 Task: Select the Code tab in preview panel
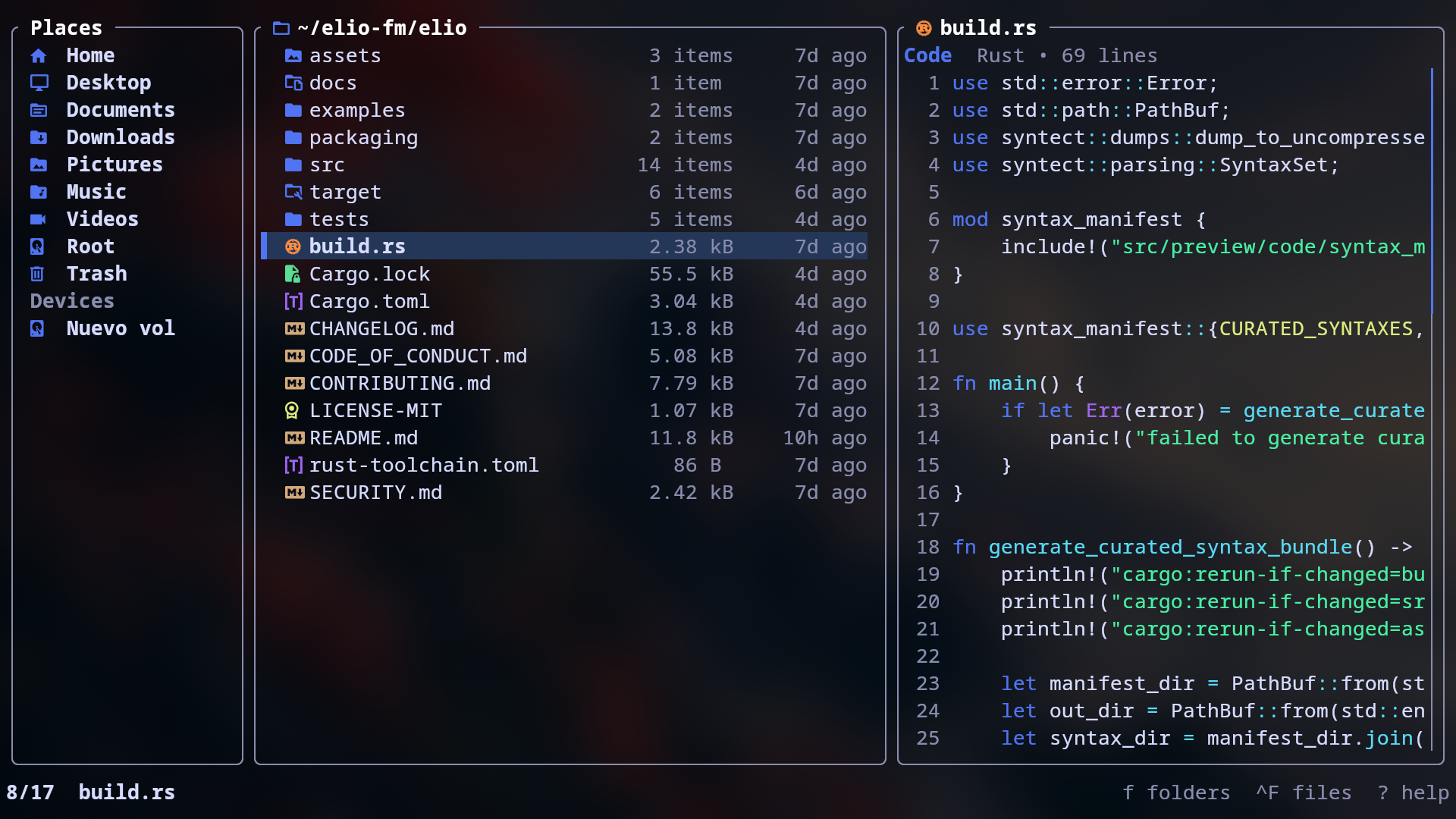[927, 56]
